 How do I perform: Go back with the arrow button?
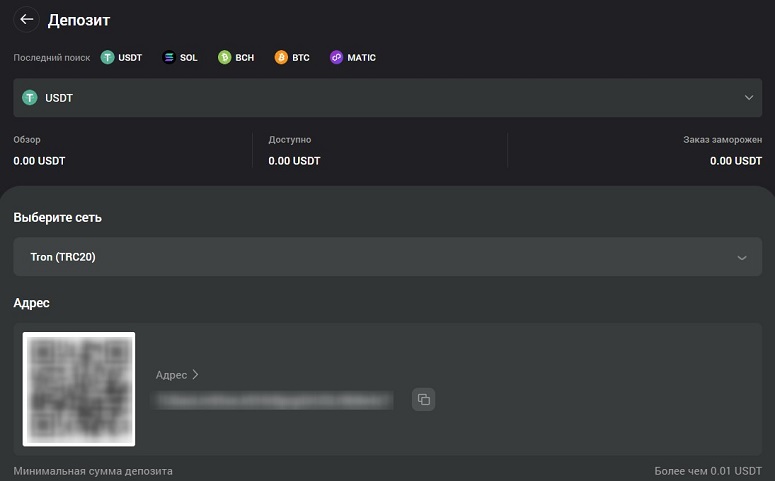click(26, 20)
